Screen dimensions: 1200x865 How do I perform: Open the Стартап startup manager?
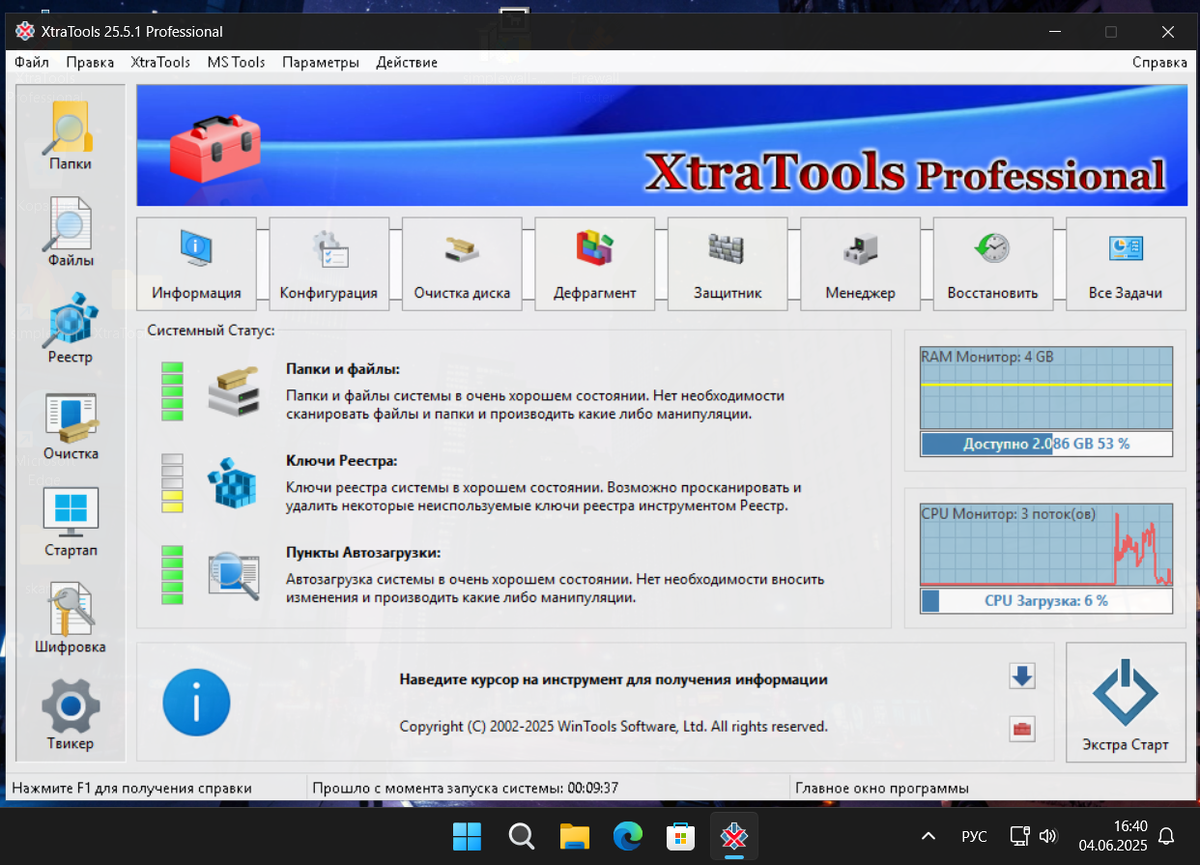70,523
